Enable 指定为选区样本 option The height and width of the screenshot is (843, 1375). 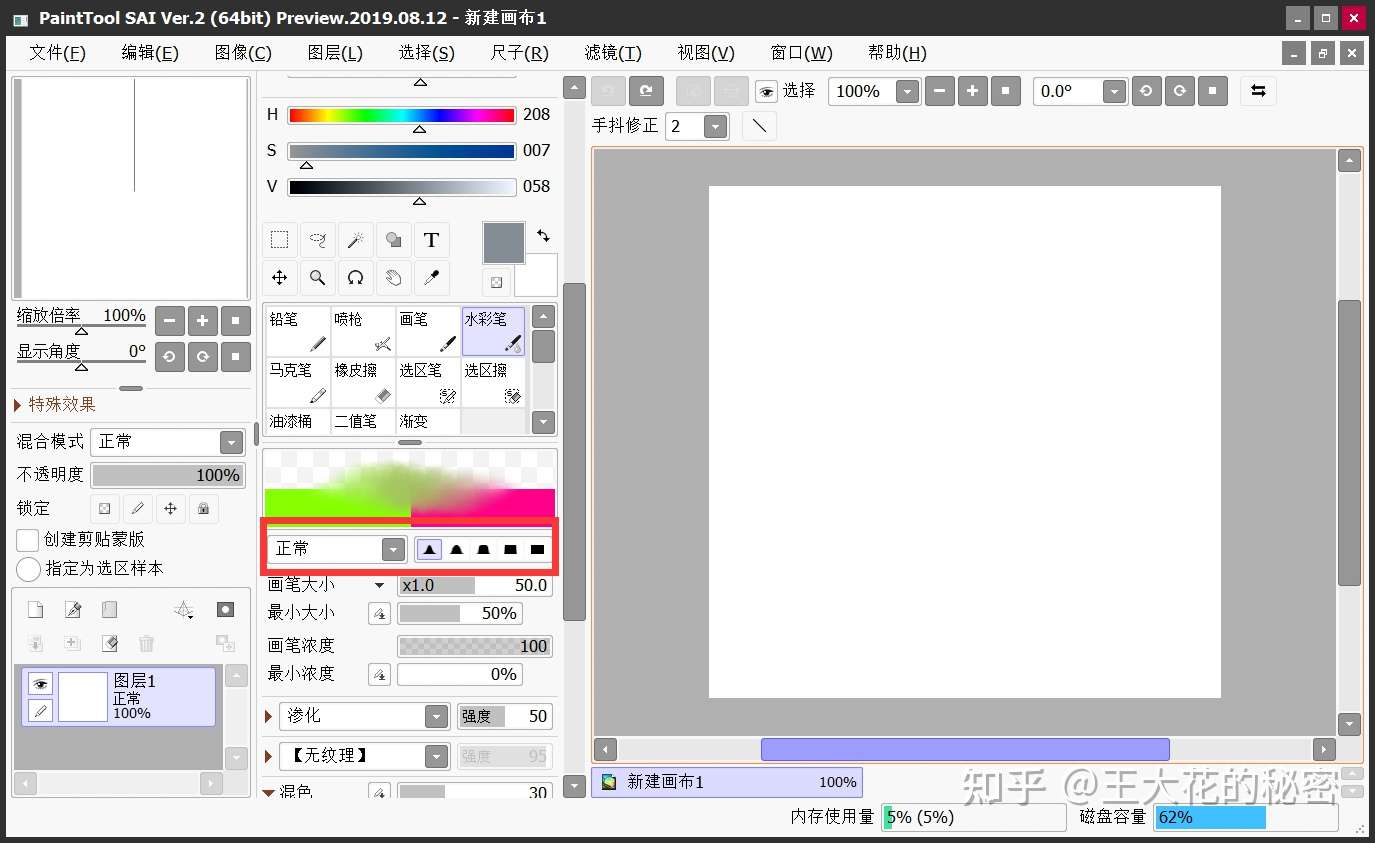(28, 569)
